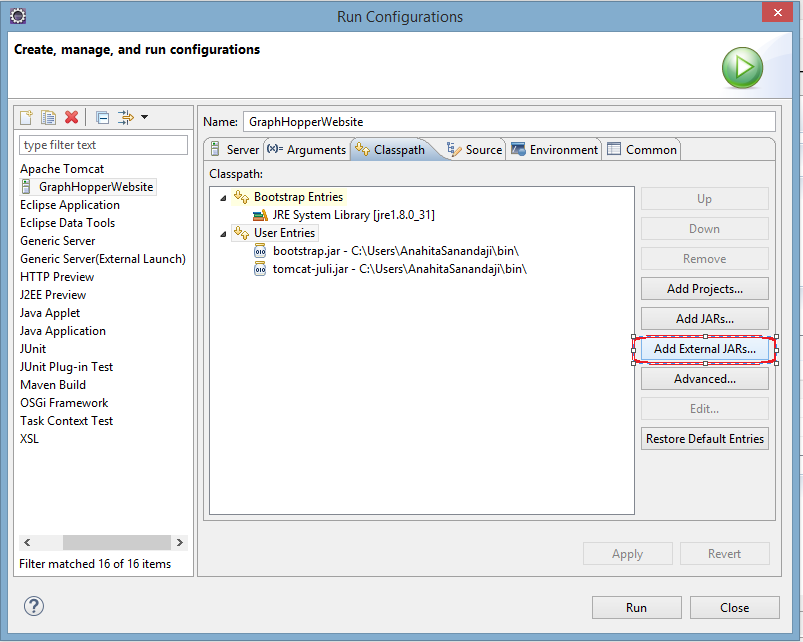
Task: Click the Add External JARs button
Action: click(704, 349)
